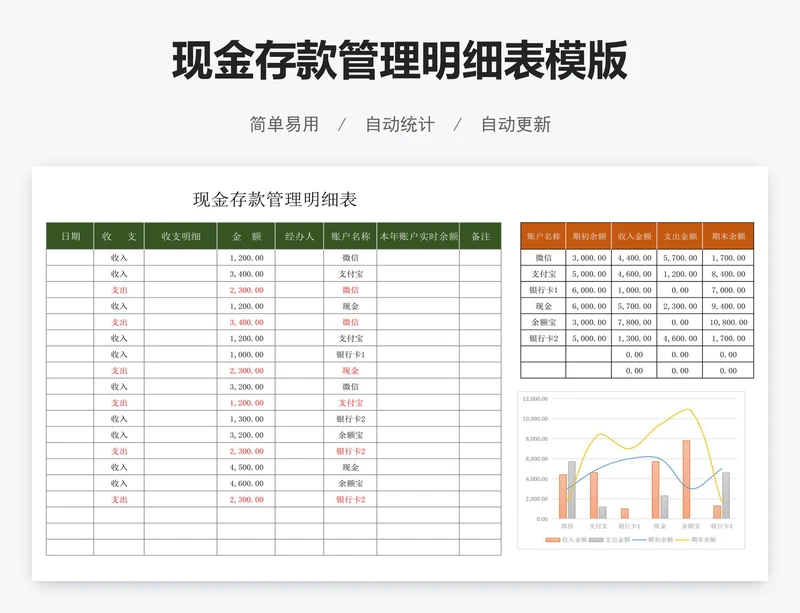
Task: Click the 7,000.00 ending balance cell
Action: [x=728, y=290]
